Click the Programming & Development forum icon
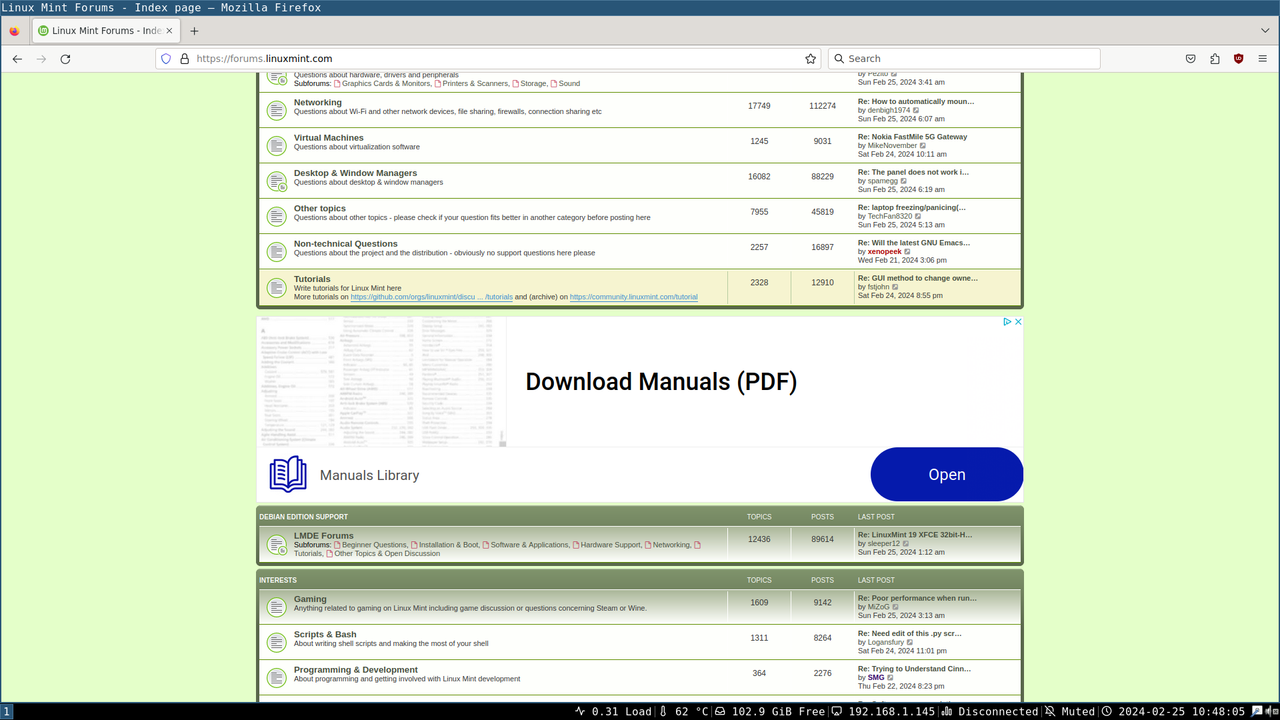Viewport: 1280px width, 720px height. tap(276, 677)
